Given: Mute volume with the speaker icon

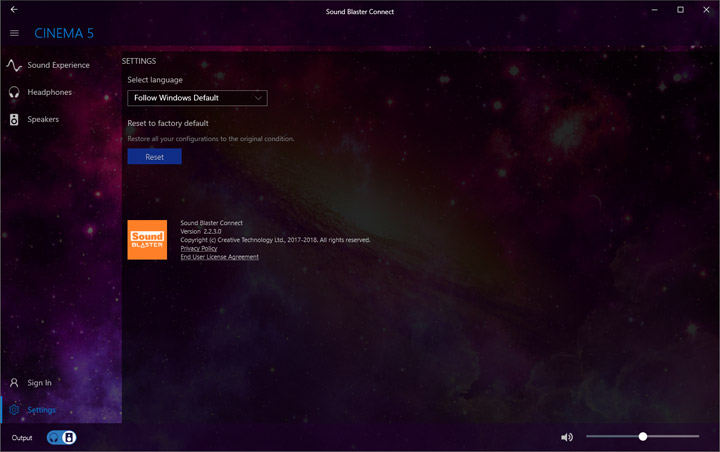Looking at the screenshot, I should point(567,437).
